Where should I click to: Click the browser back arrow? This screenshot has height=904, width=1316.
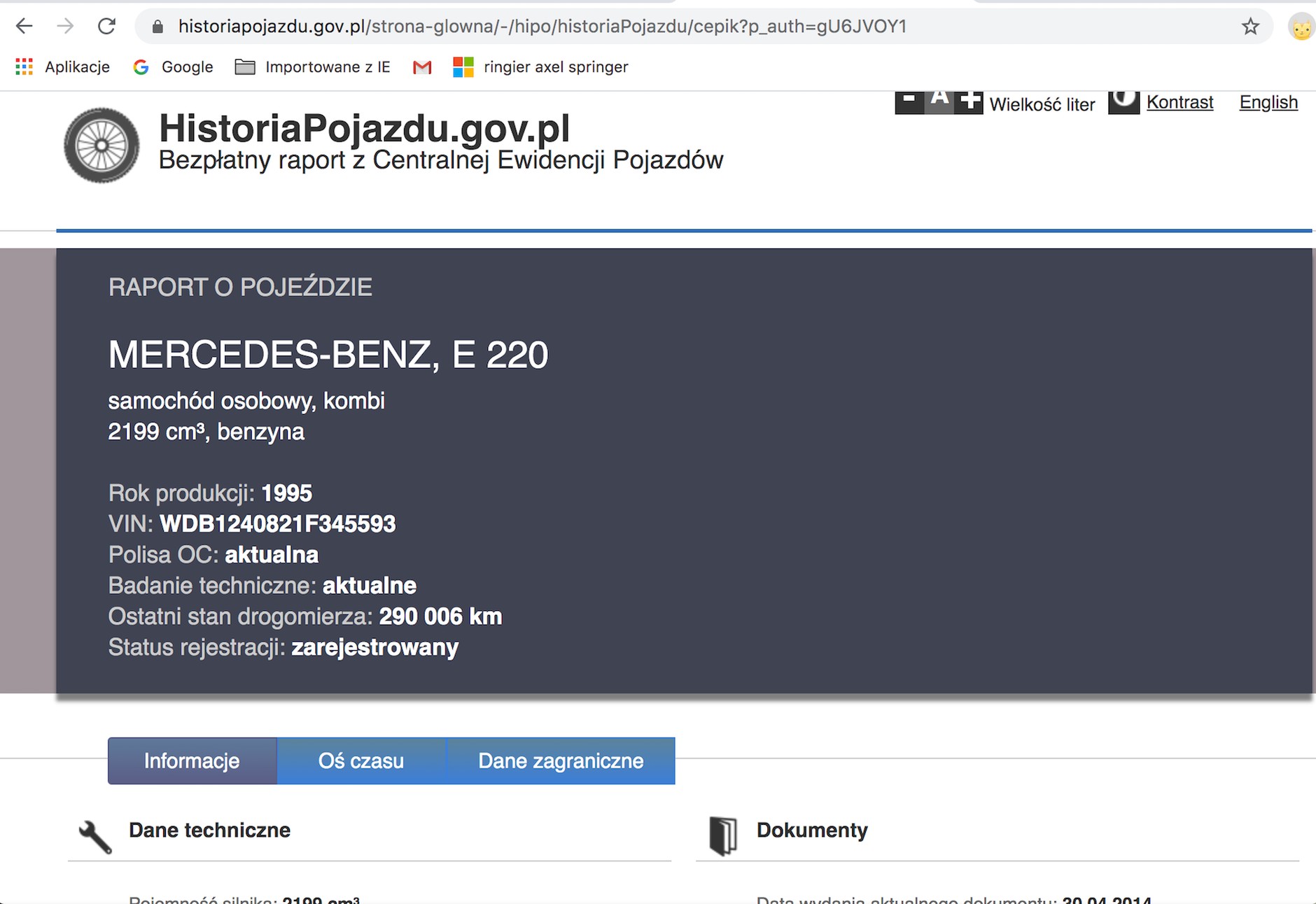coord(24,27)
